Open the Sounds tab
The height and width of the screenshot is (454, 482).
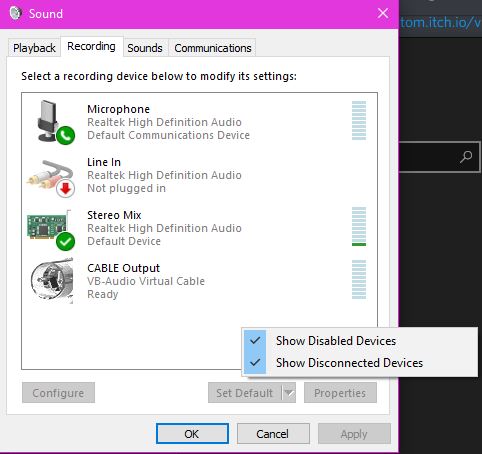[145, 48]
